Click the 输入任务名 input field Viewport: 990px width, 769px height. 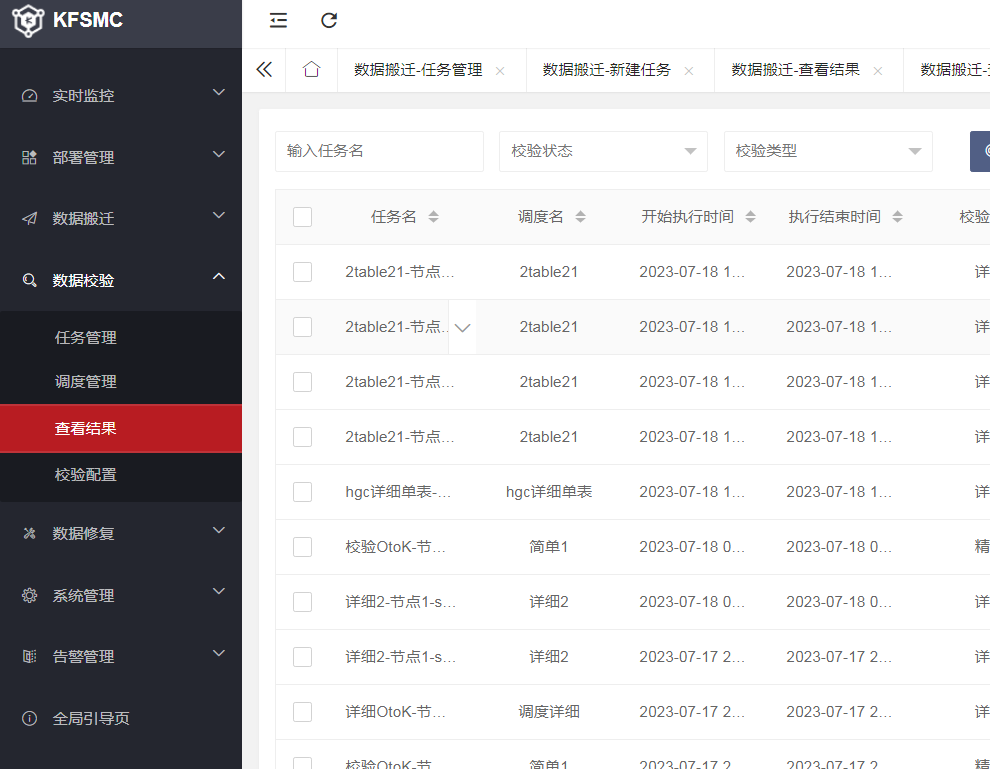pyautogui.click(x=379, y=151)
